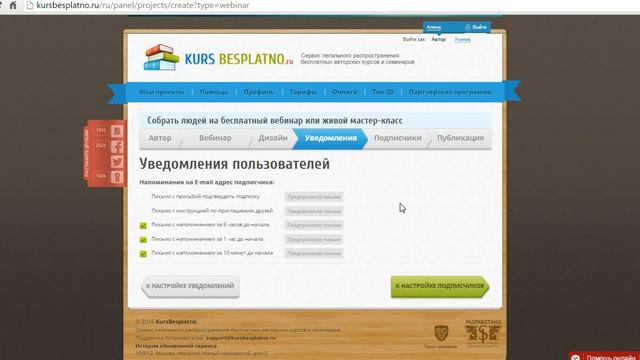This screenshot has height=360, width=640.
Task: Click the KURS BESPLATNO.ru logo text
Action: [x=239, y=59]
